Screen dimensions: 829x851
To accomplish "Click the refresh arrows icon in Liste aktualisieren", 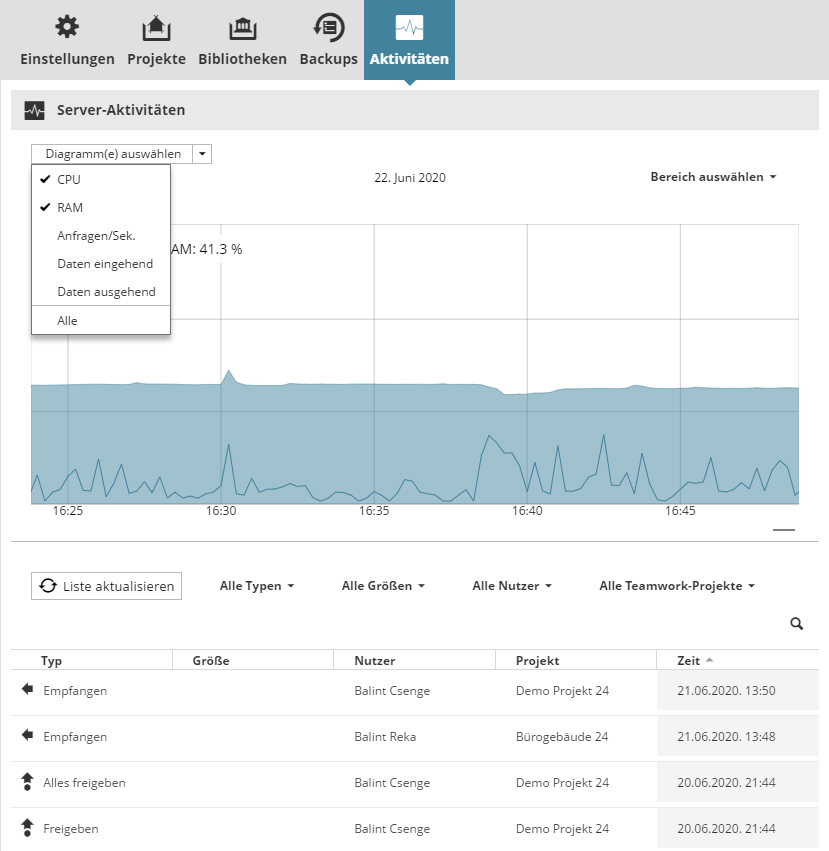I will pyautogui.click(x=48, y=586).
